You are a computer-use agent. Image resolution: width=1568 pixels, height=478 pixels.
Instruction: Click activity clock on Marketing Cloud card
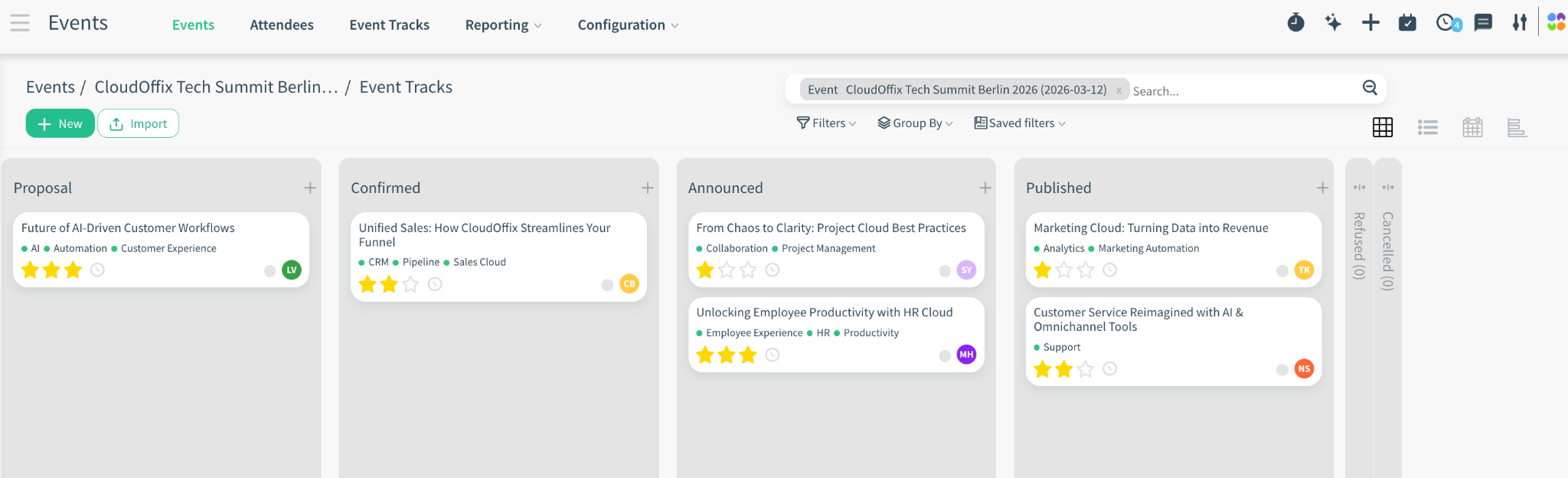coord(1109,270)
